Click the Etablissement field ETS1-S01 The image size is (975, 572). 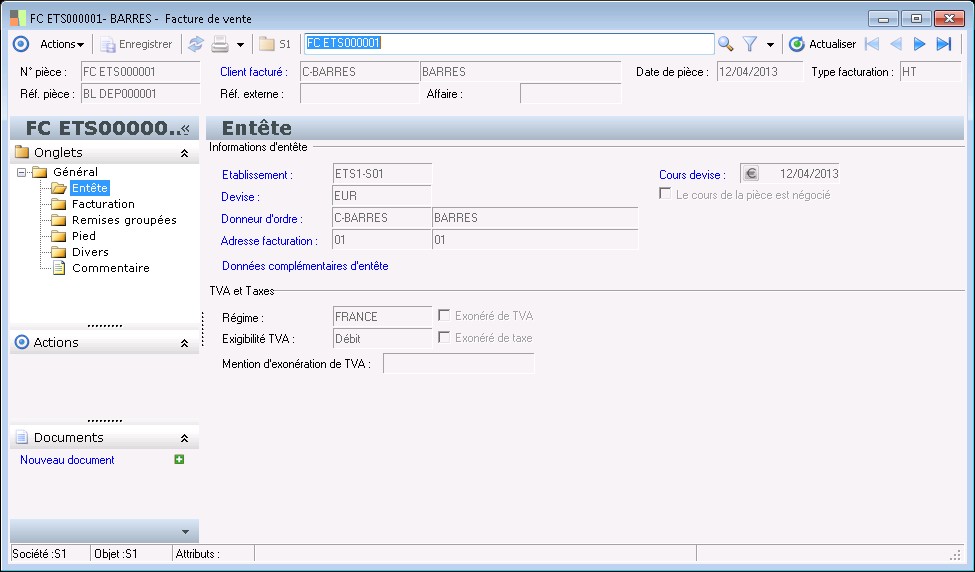pyautogui.click(x=382, y=173)
